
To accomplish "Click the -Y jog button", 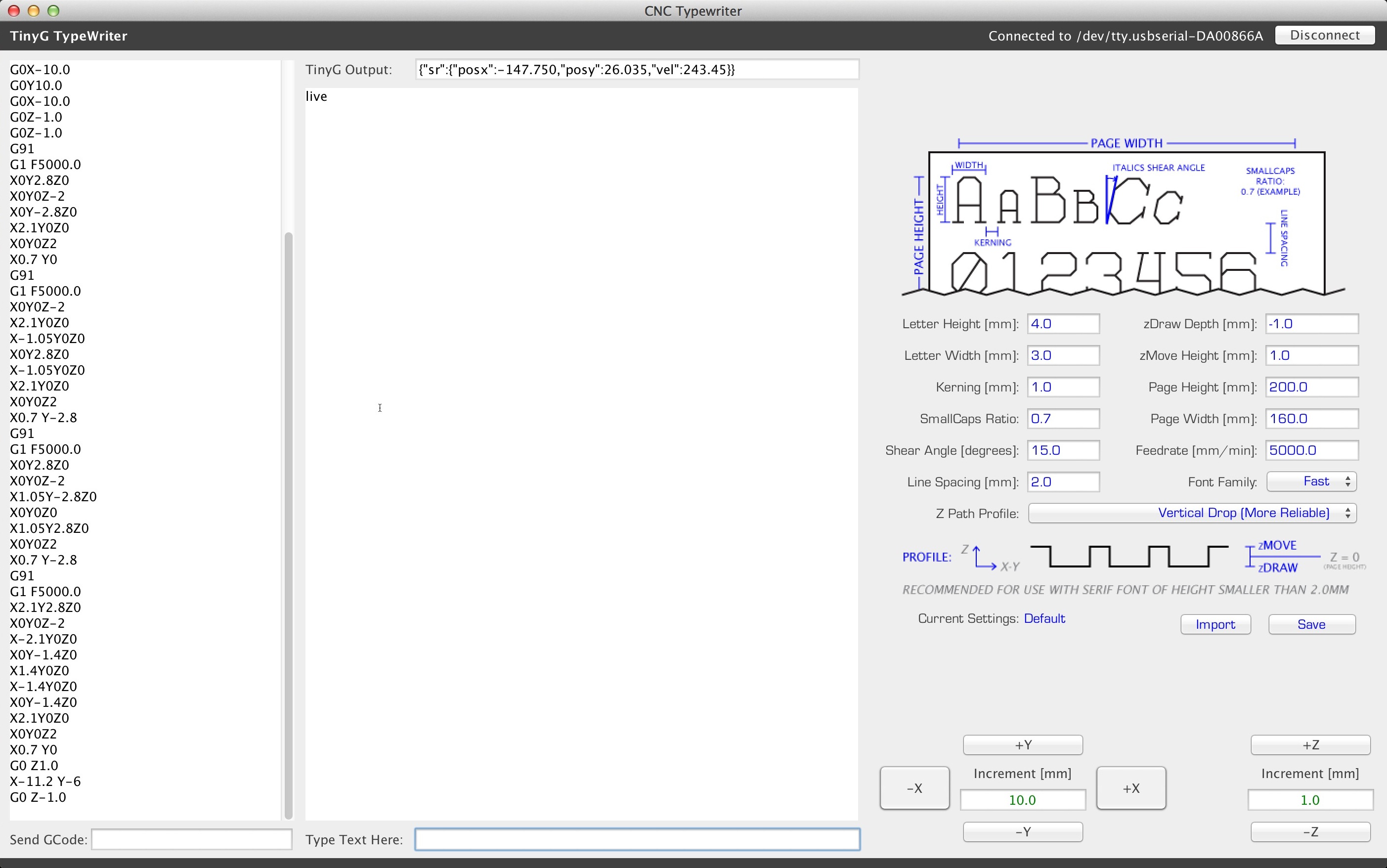I will 1022,831.
